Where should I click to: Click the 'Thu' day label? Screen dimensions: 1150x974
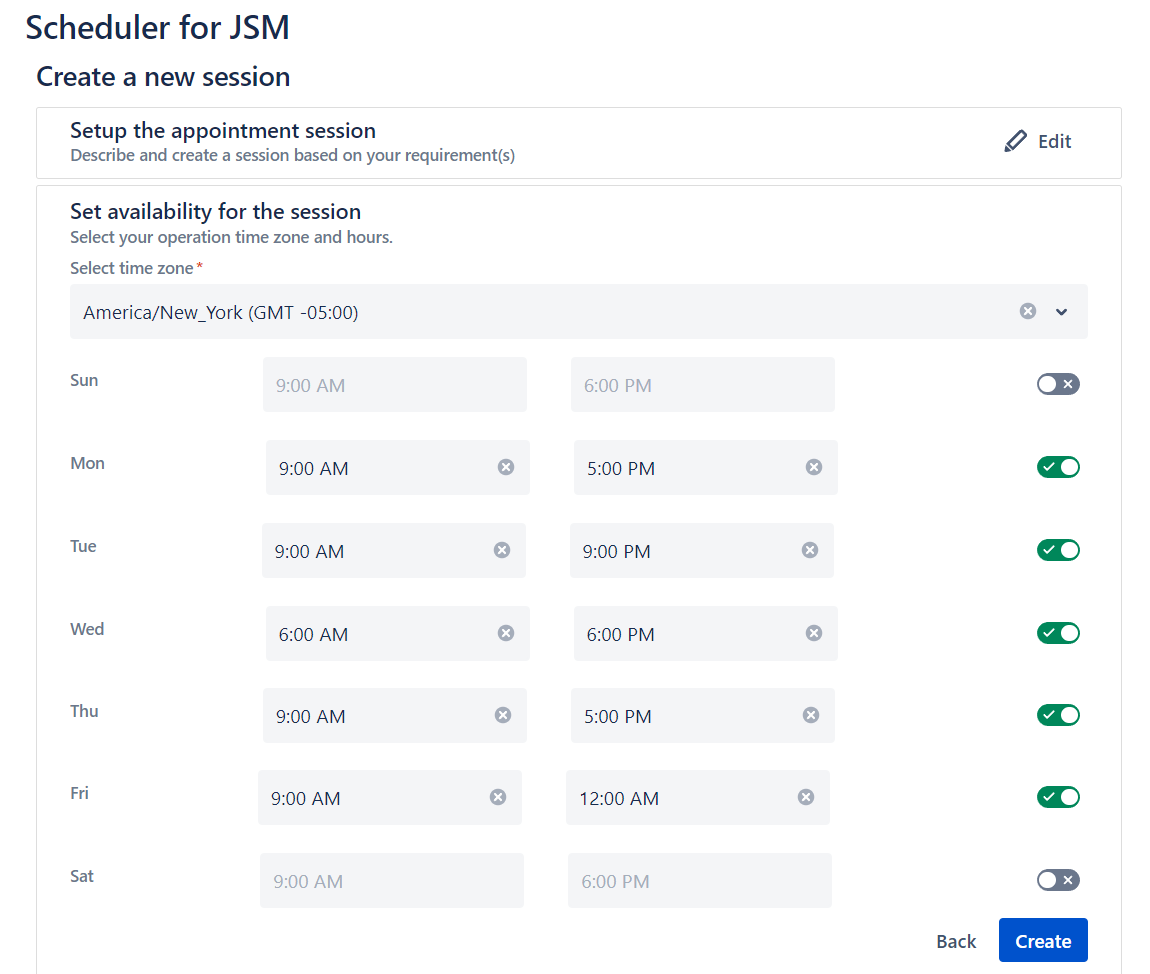click(84, 711)
